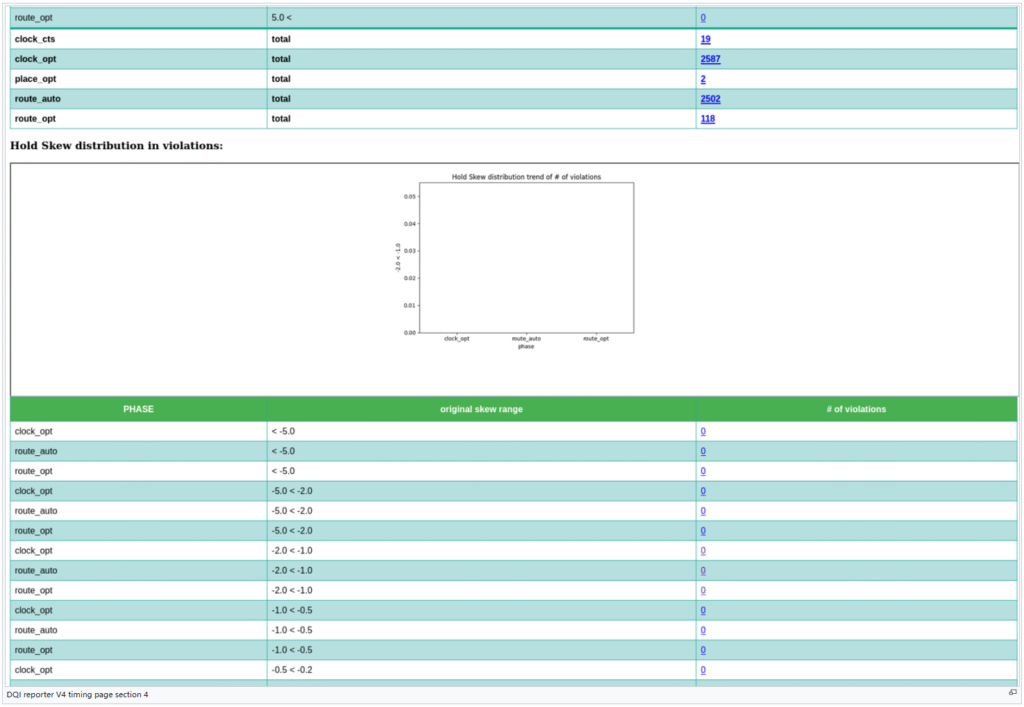
Task: Open route_opt -2.0 < -1.0 violations link
Action: coord(703,591)
